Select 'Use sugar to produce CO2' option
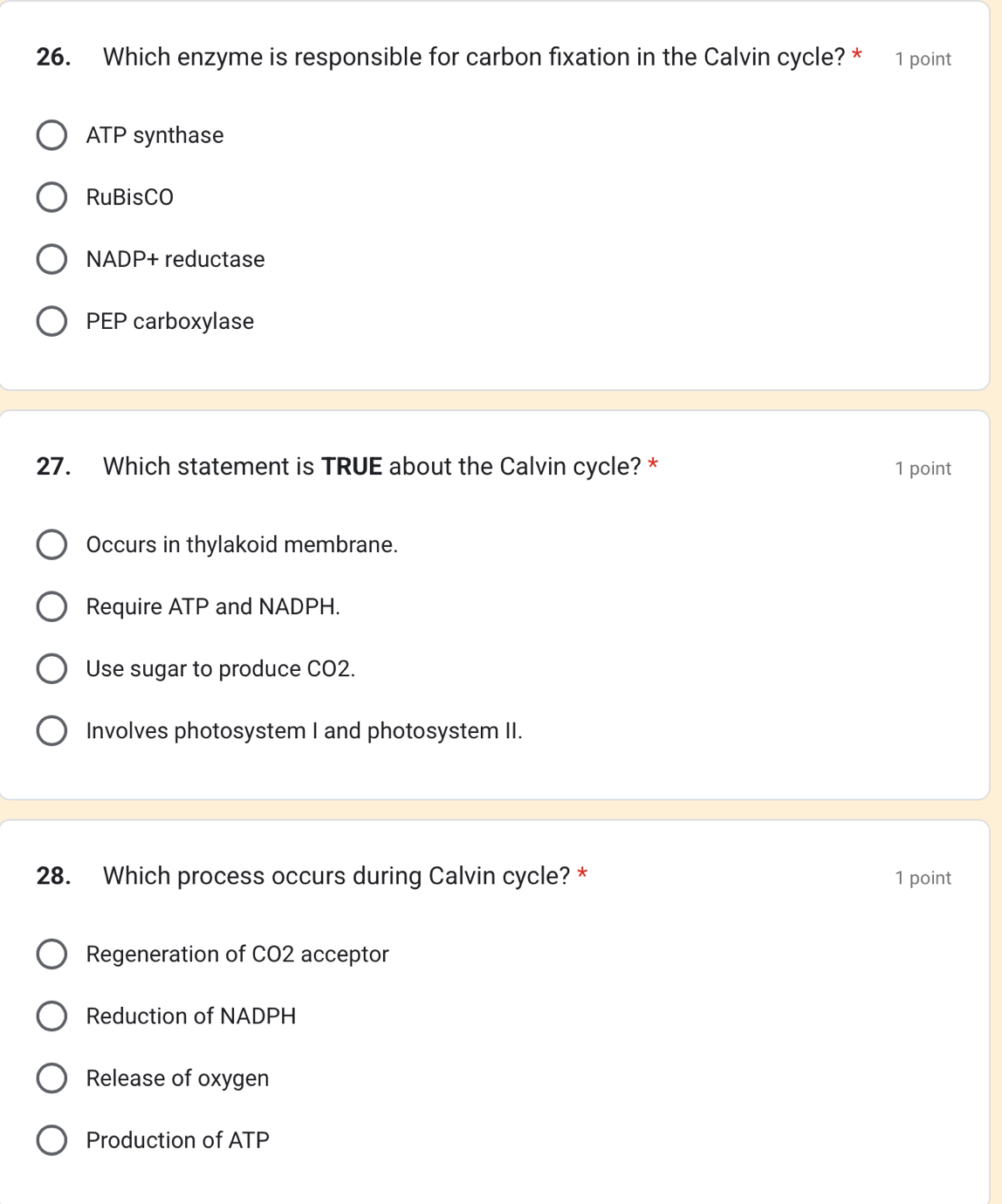 click(x=51, y=667)
